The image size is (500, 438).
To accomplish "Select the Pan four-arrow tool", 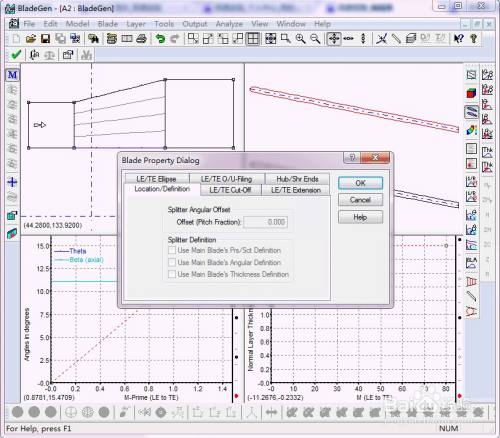I will (334, 39).
